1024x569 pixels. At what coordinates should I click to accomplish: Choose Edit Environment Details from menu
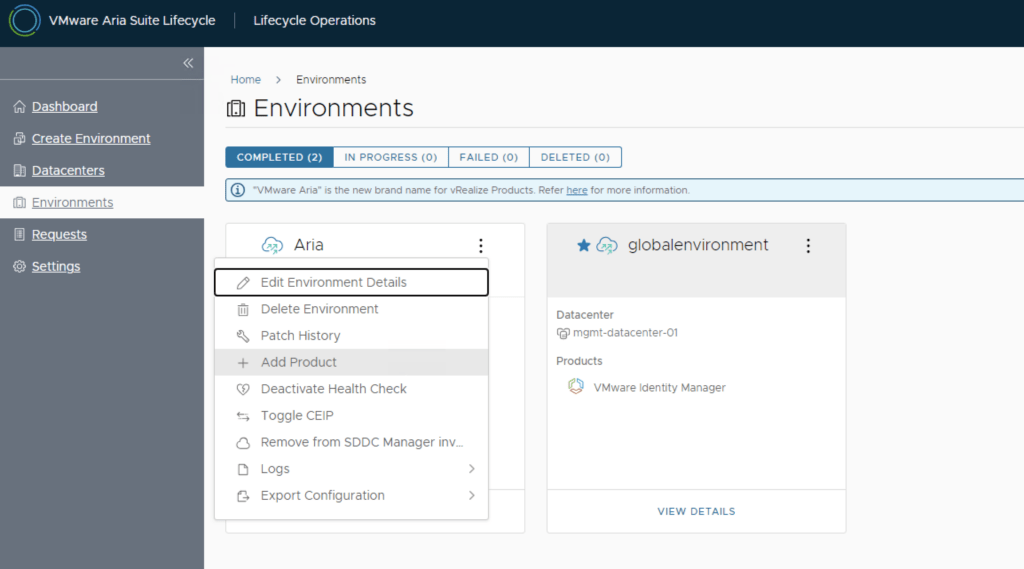click(x=333, y=283)
